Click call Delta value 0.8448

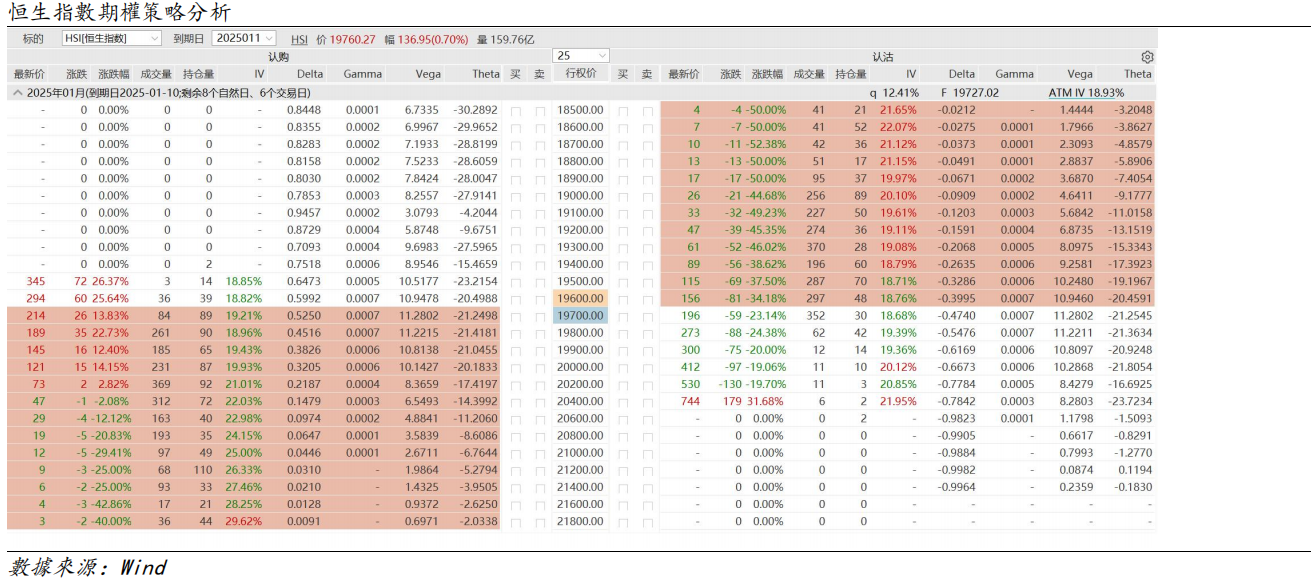(x=304, y=110)
